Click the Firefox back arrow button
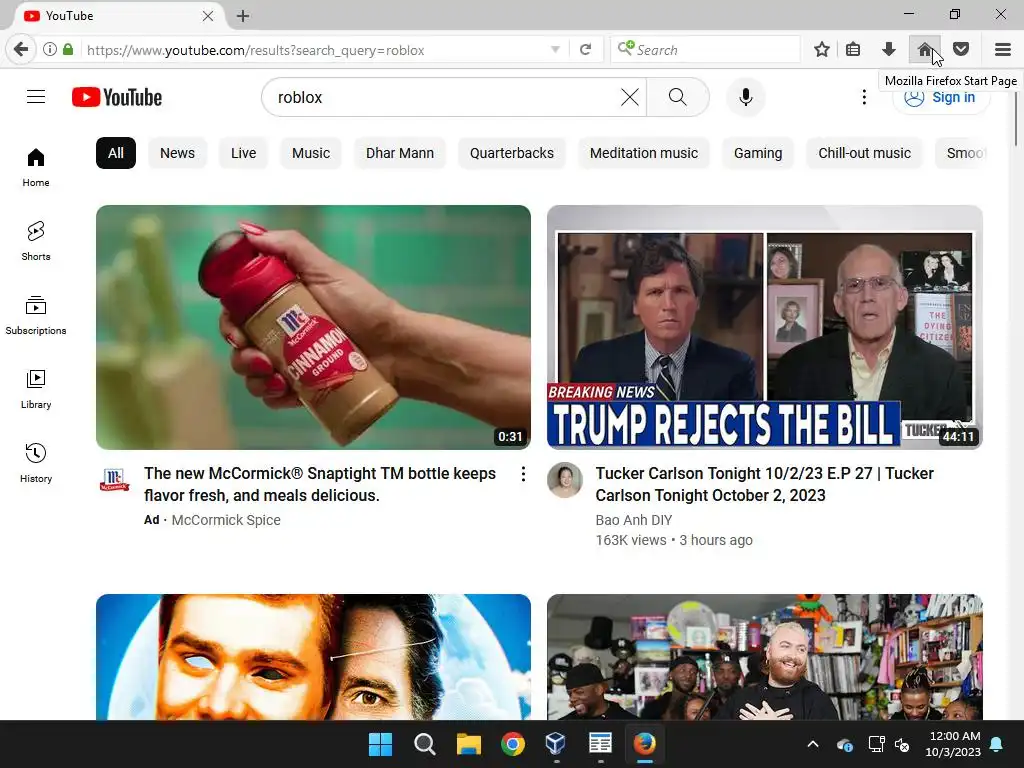Screen dimensions: 1024x768 21,50
